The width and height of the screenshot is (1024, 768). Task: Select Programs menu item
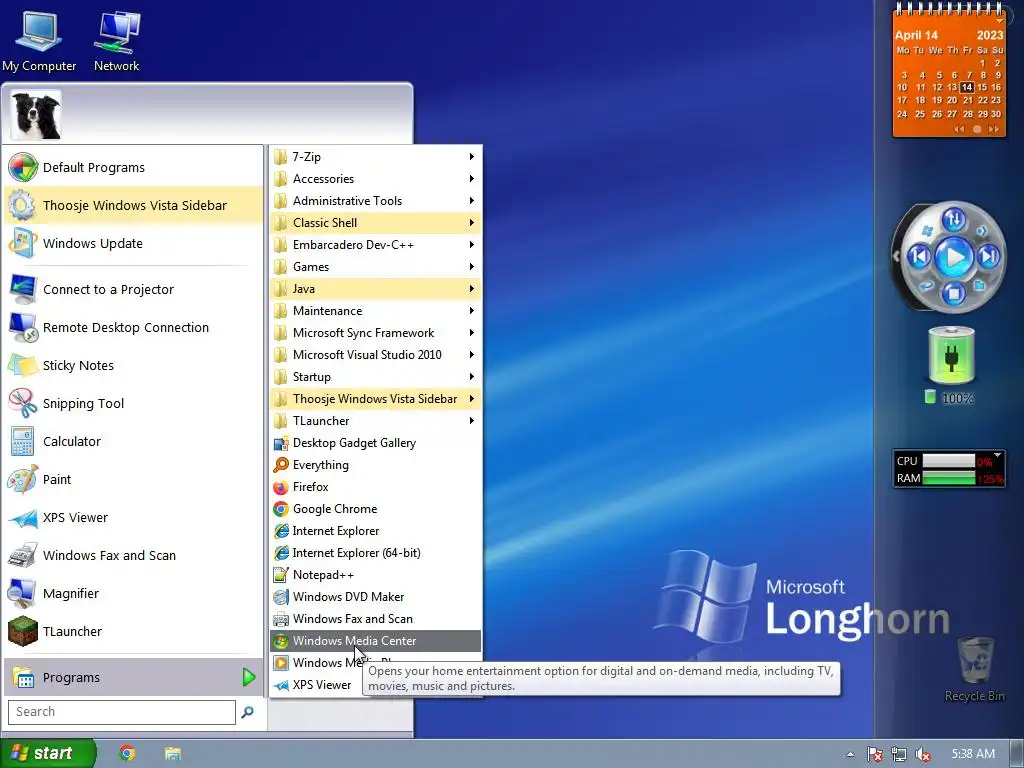click(x=133, y=677)
